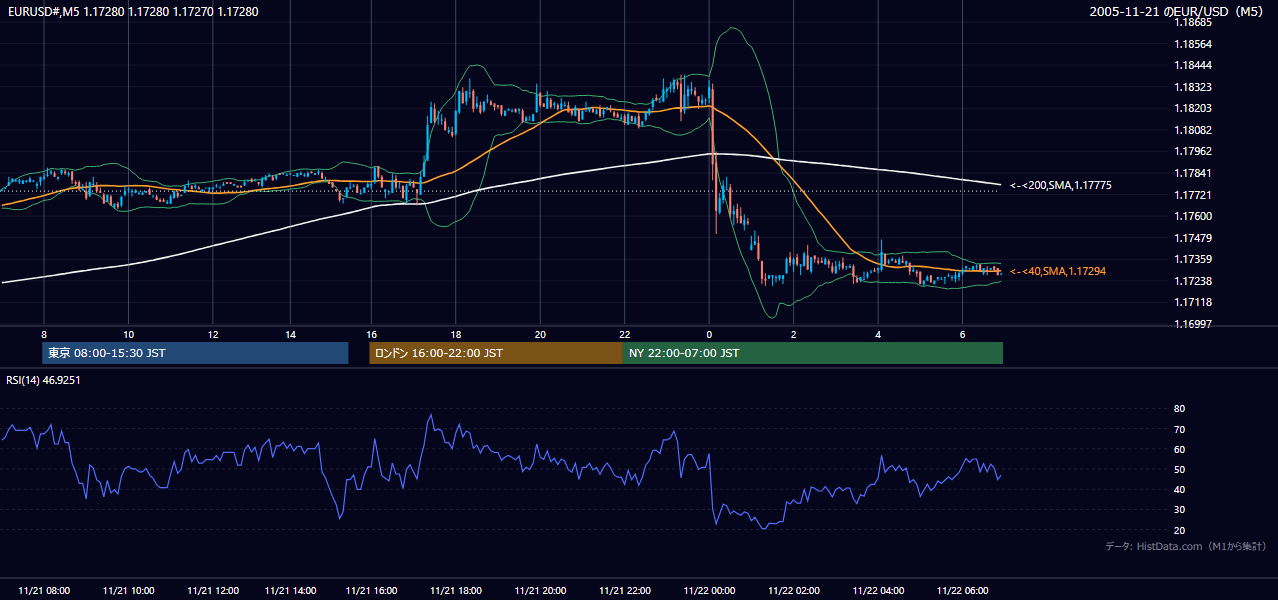The image size is (1278, 600).
Task: Click hour tick 14 under price chart
Action: point(291,334)
